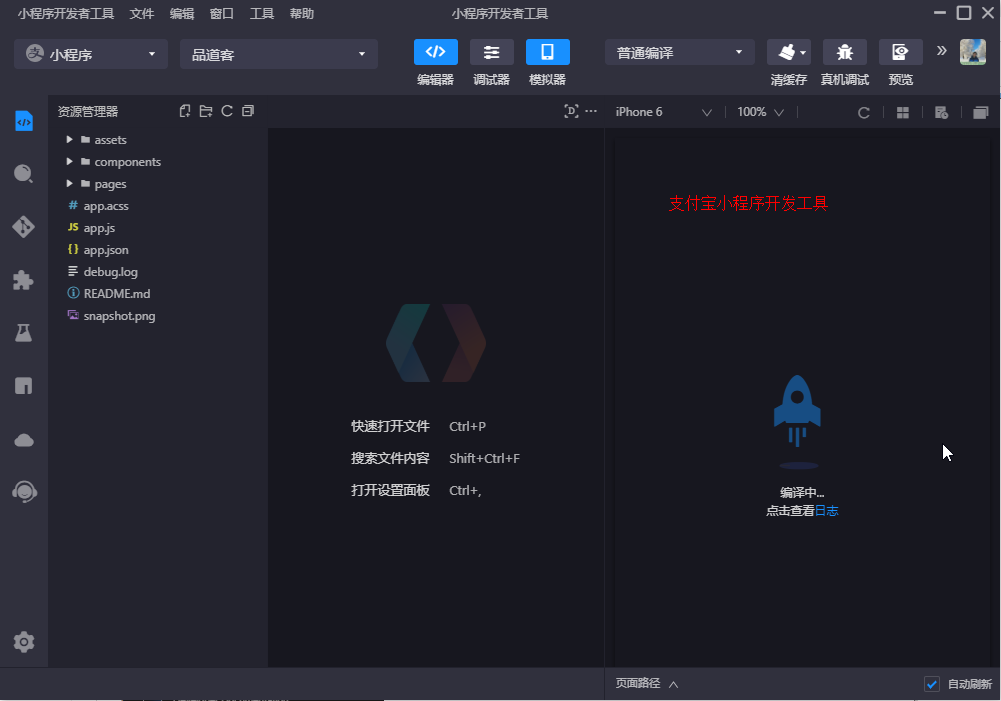1001x701 pixels.
Task: Click new folder icon in 资源管理器
Action: (206, 111)
